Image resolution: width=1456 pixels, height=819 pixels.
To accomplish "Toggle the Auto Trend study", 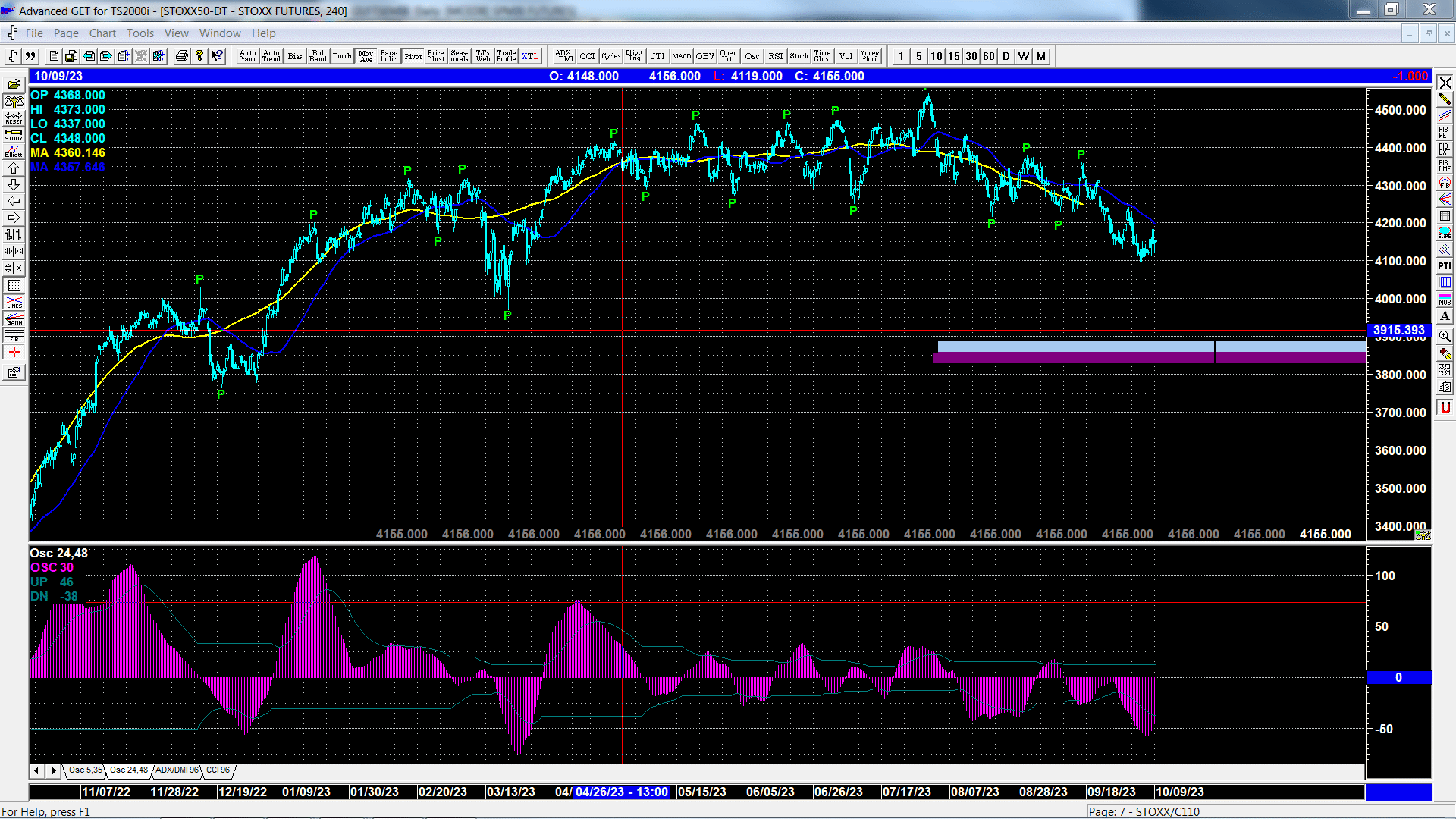I will [x=271, y=56].
